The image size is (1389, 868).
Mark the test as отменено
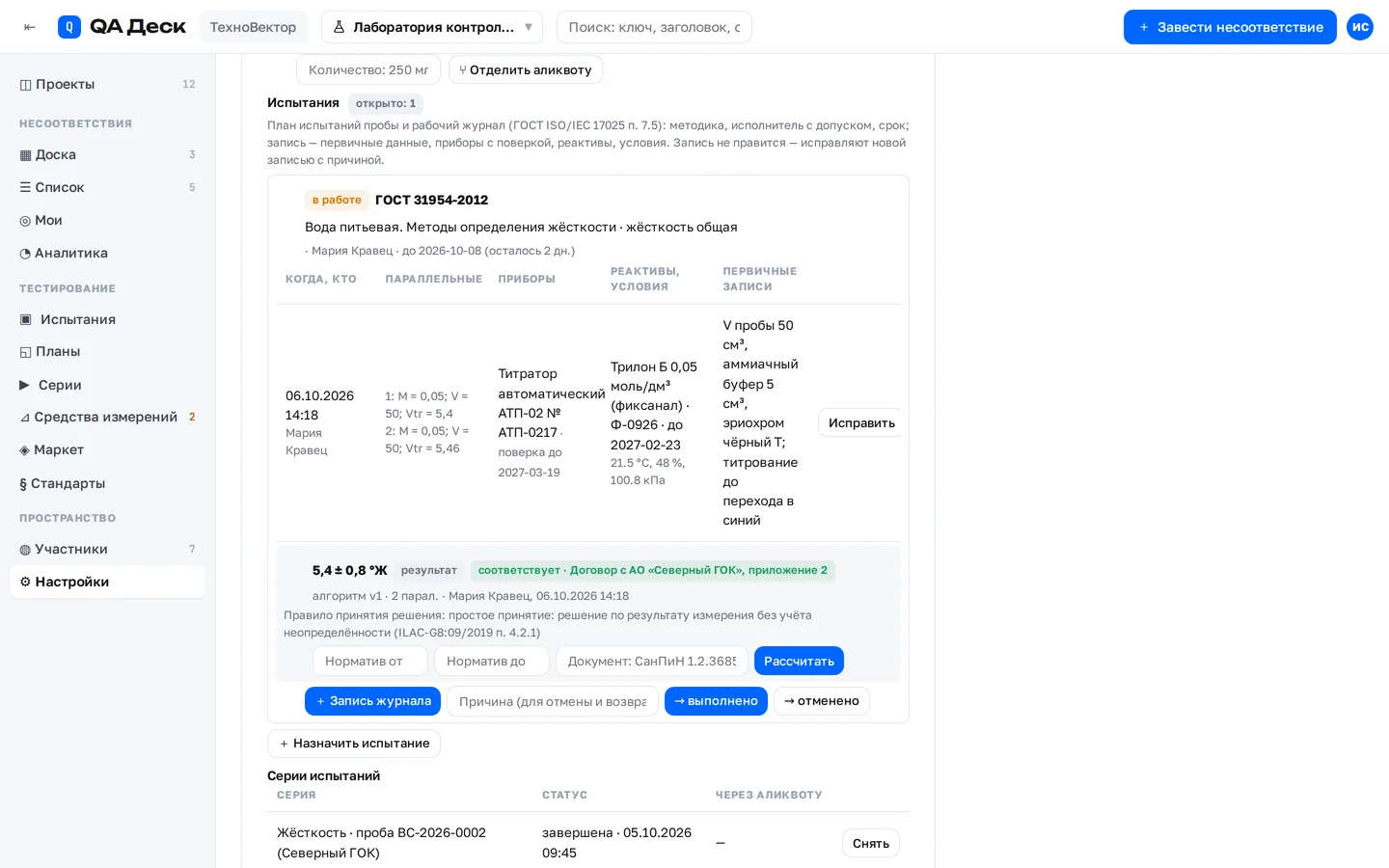point(822,701)
